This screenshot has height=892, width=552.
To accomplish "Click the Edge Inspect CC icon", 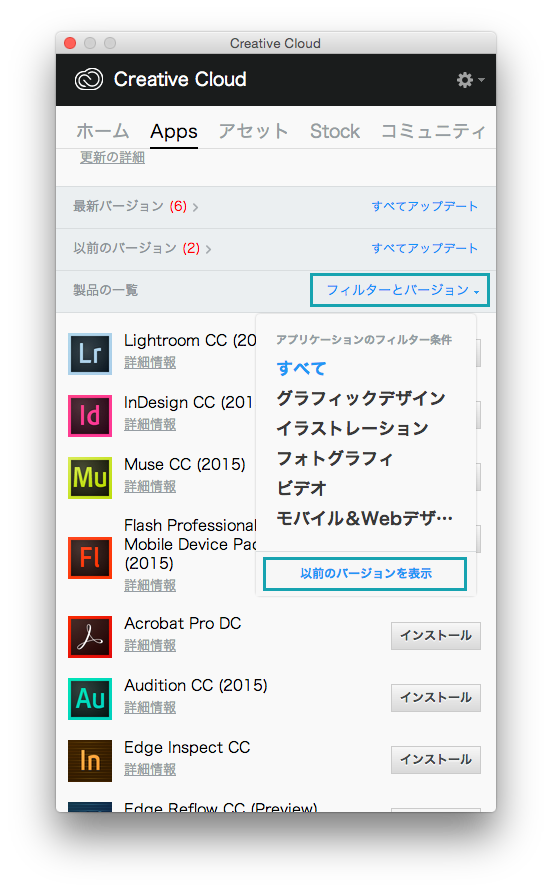I will point(90,761).
